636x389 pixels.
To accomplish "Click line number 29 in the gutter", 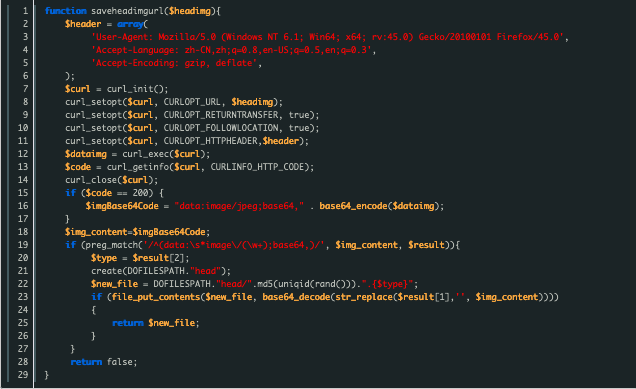I will coord(23,374).
